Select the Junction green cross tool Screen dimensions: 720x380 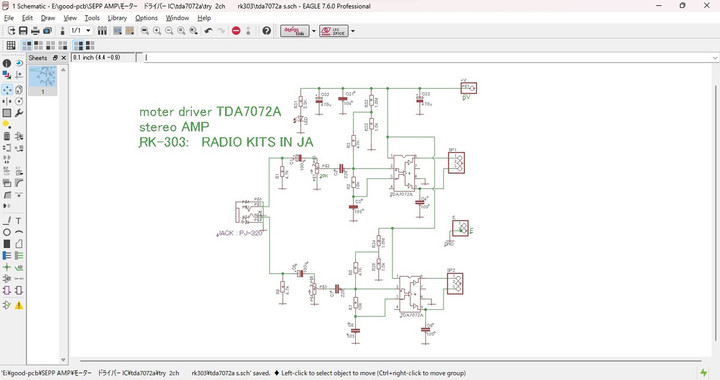[x=7, y=267]
